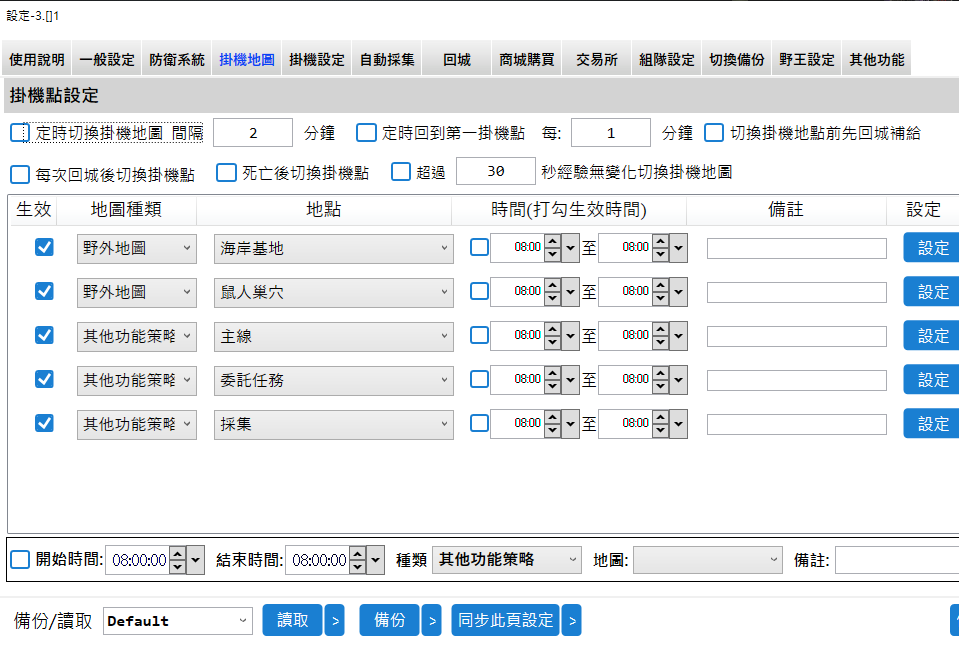Screen dimensions: 959x647
Task: Click the arrow next to 讀取 button
Action: pyautogui.click(x=336, y=621)
